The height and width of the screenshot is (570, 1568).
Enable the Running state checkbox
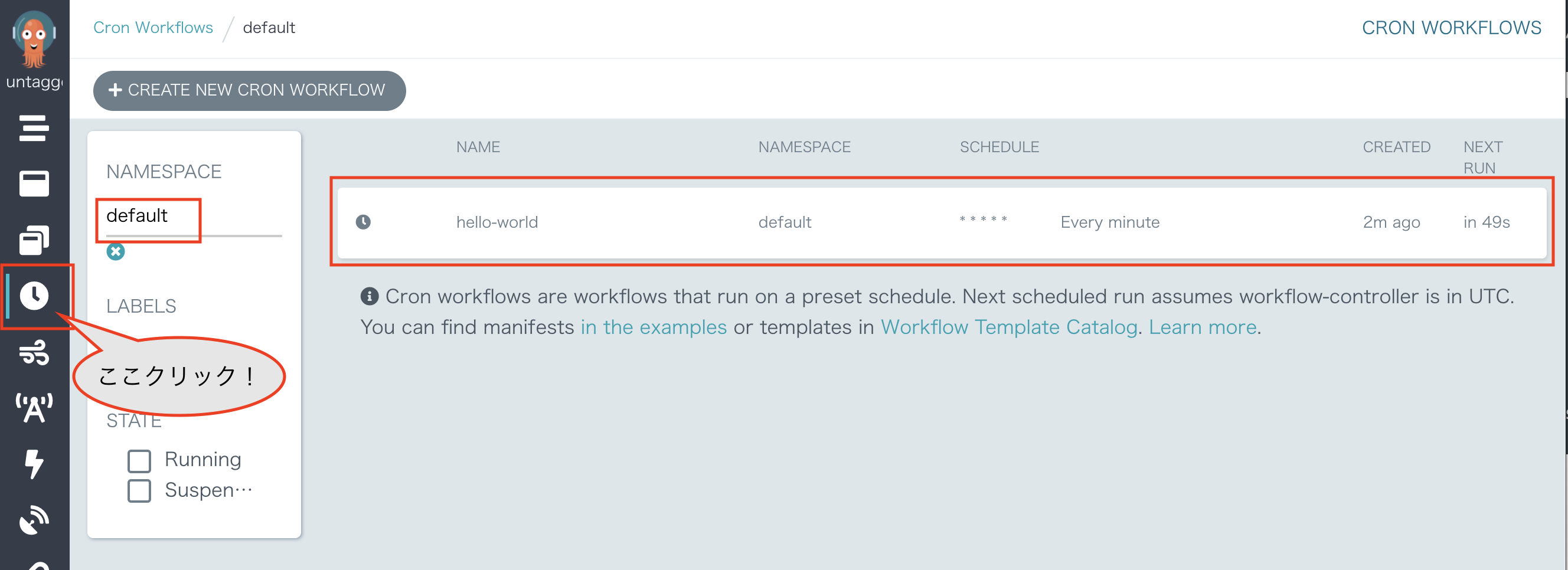[x=139, y=460]
